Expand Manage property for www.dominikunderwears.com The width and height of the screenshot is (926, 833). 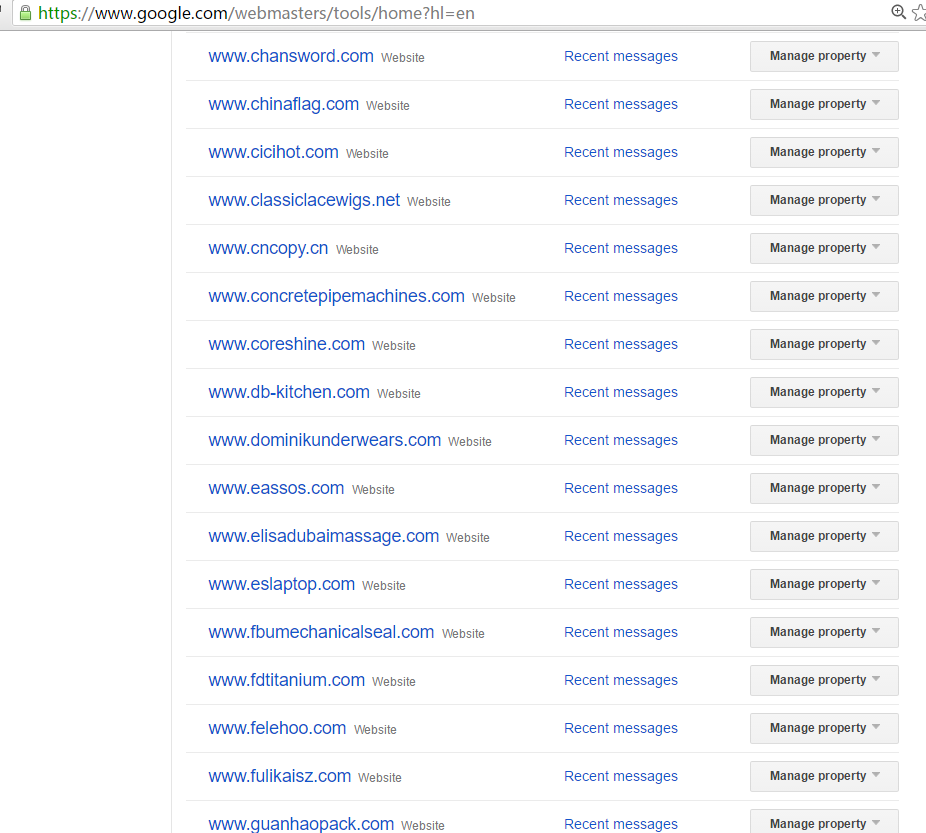(824, 440)
